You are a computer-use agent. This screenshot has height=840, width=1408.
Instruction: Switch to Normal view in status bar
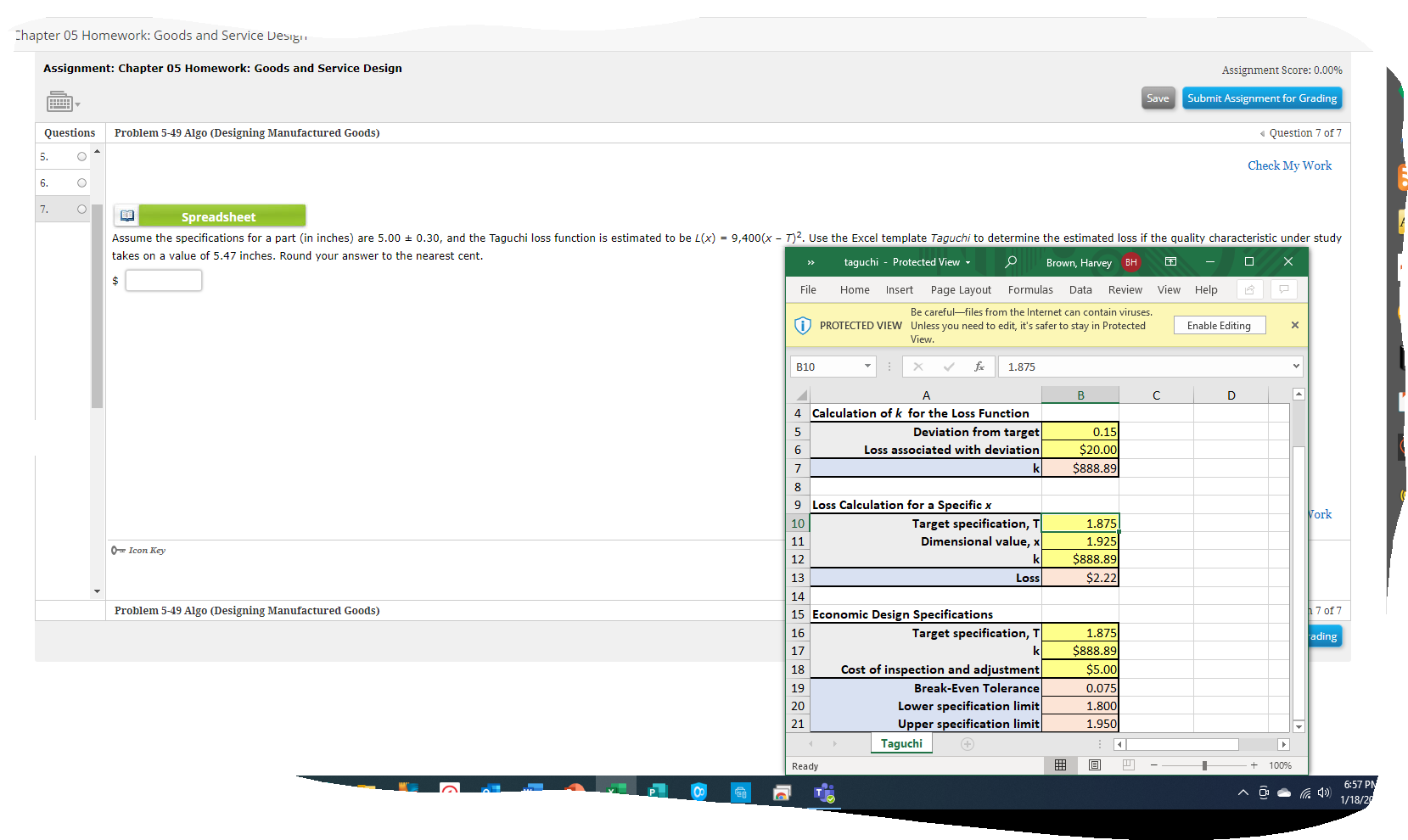(1060, 765)
